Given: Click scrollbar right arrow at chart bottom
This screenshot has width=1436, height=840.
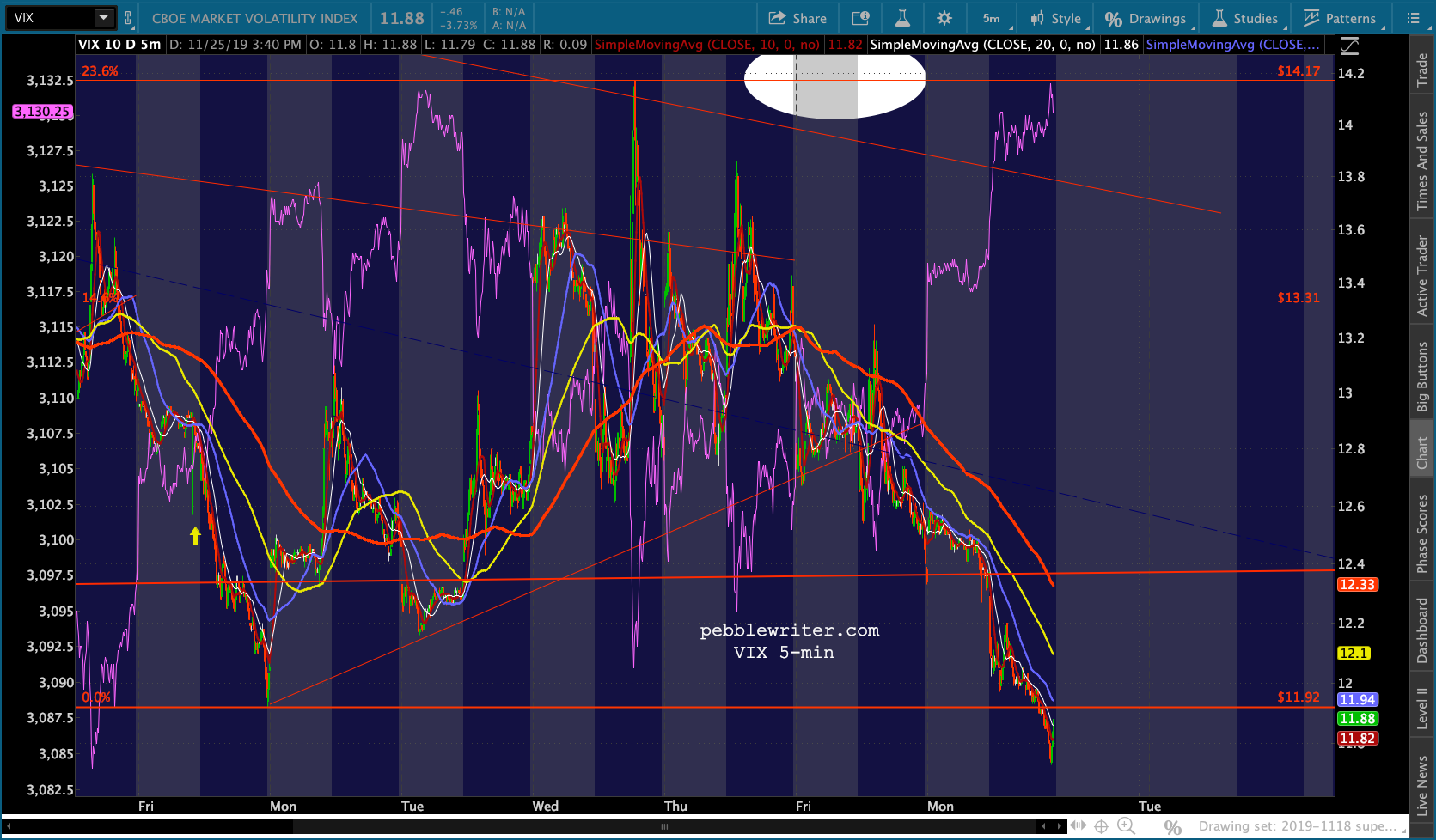Looking at the screenshot, I should (1059, 826).
